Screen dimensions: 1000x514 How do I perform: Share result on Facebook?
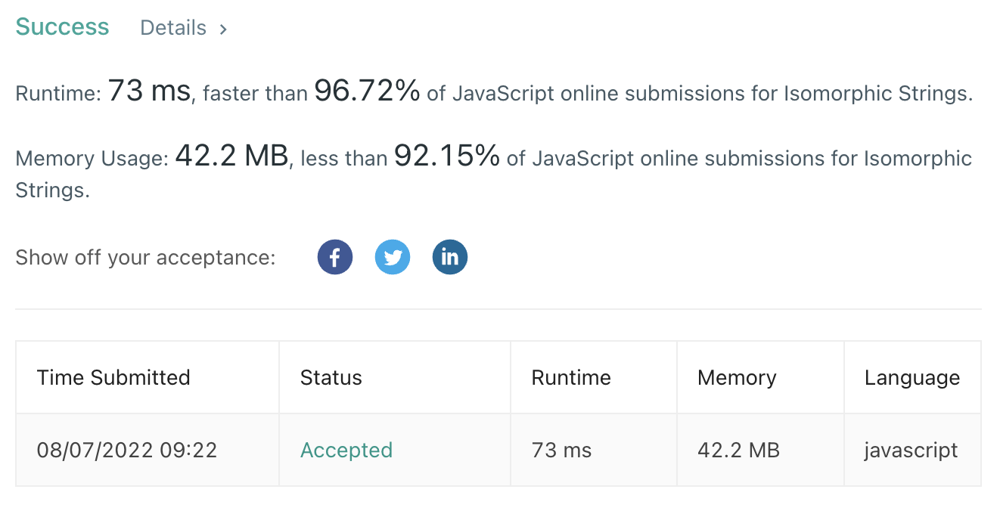coord(335,257)
